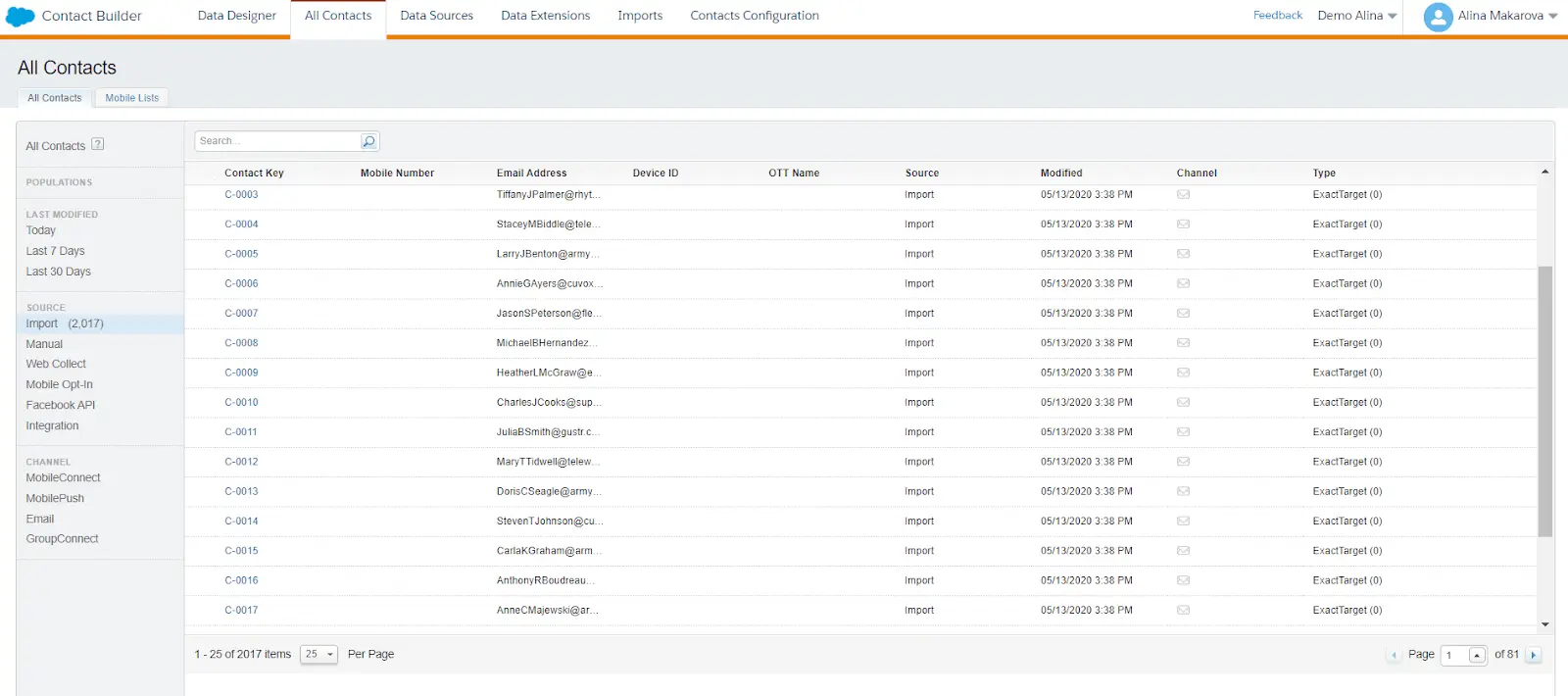
Task: Focus the contacts search field
Action: click(277, 141)
